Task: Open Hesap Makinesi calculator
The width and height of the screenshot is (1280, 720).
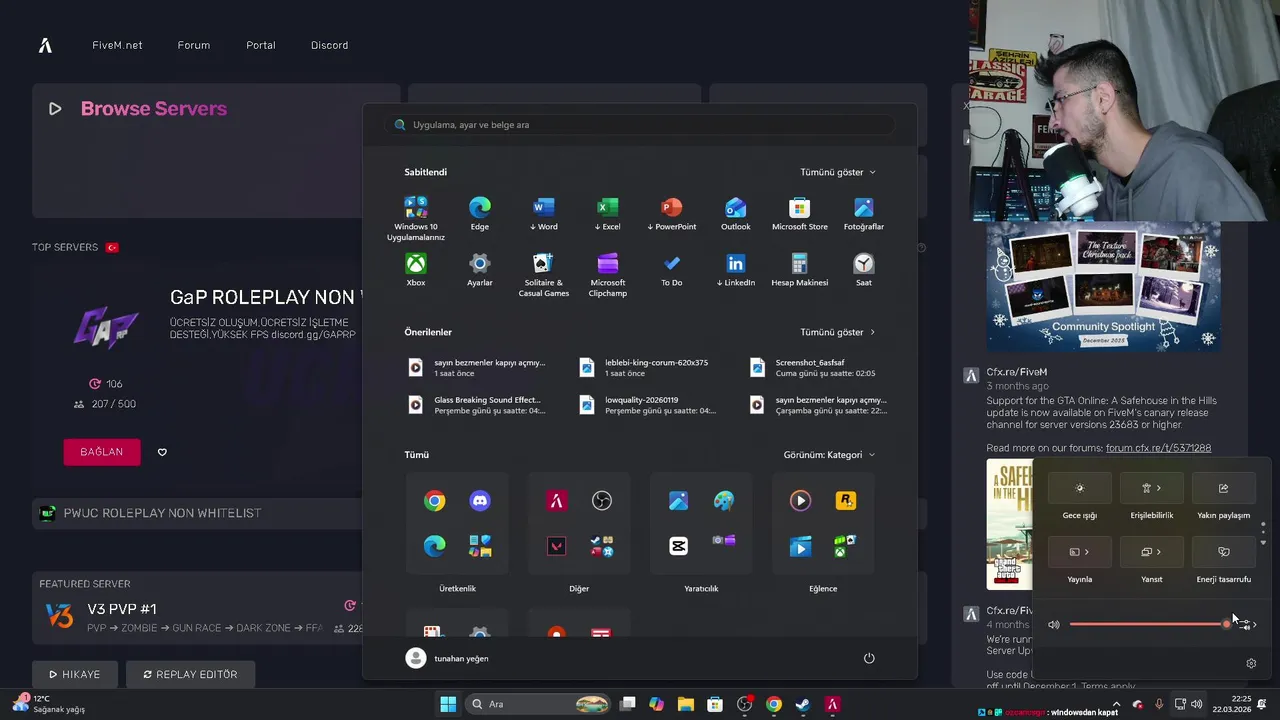Action: 800,270
